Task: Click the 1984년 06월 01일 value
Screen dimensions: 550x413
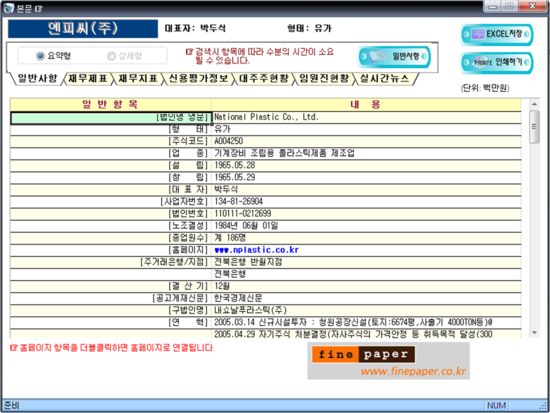Action: [x=246, y=226]
